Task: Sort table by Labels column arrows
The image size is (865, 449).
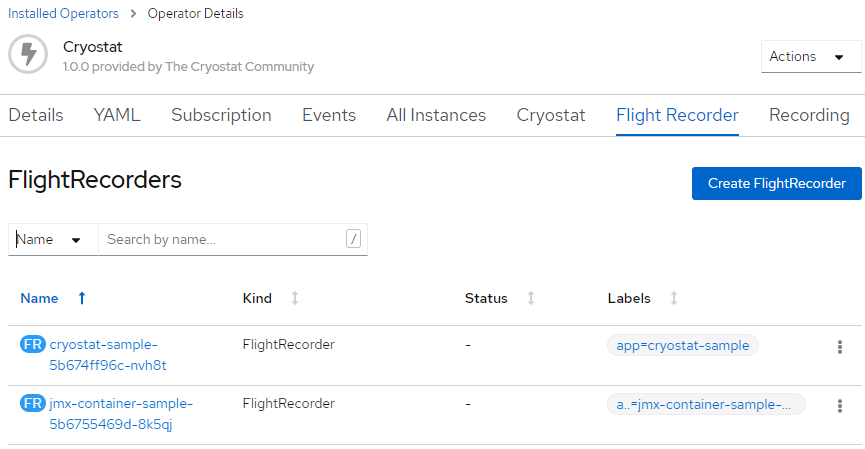Action: tap(674, 298)
